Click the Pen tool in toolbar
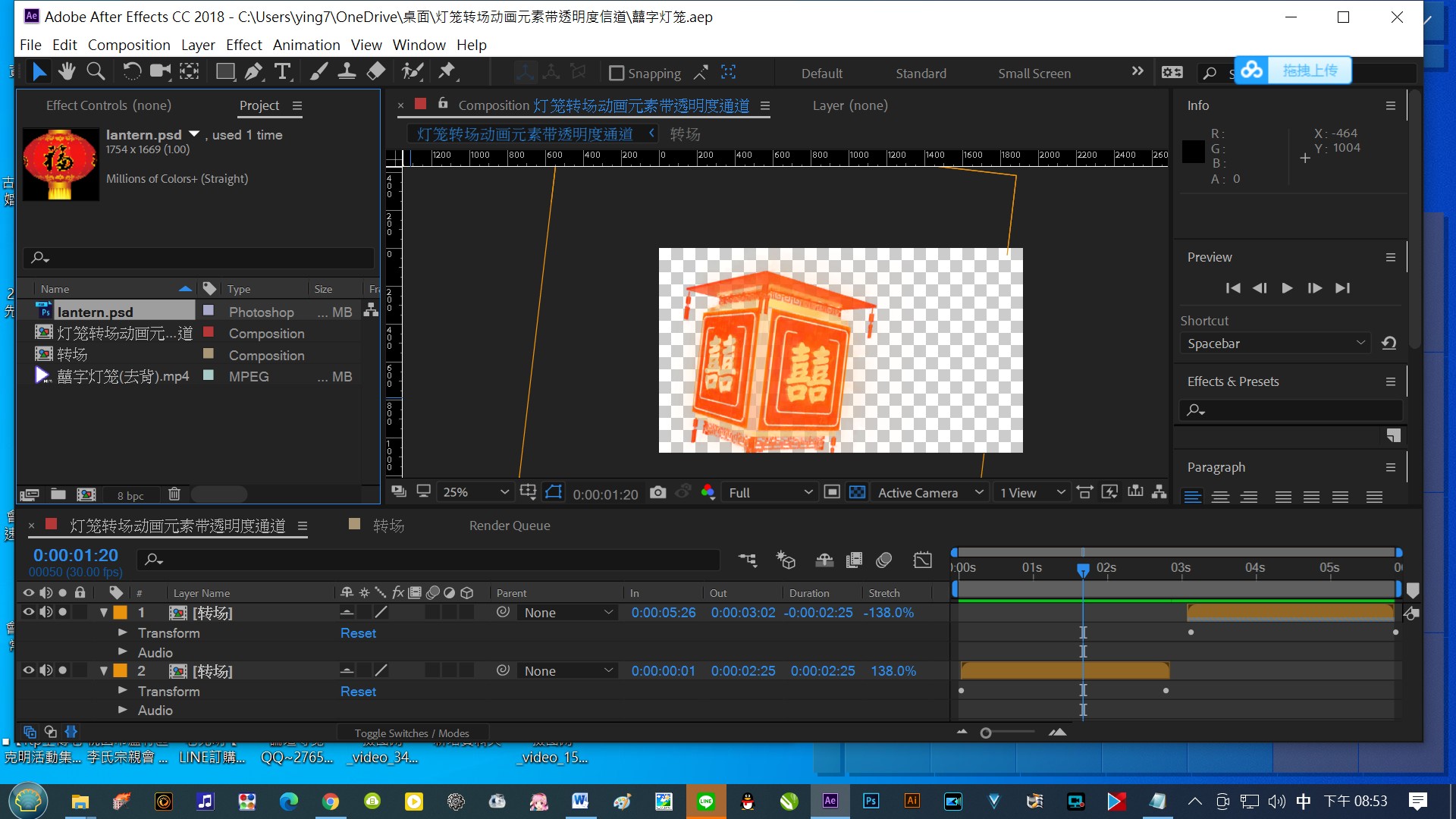 [x=253, y=72]
